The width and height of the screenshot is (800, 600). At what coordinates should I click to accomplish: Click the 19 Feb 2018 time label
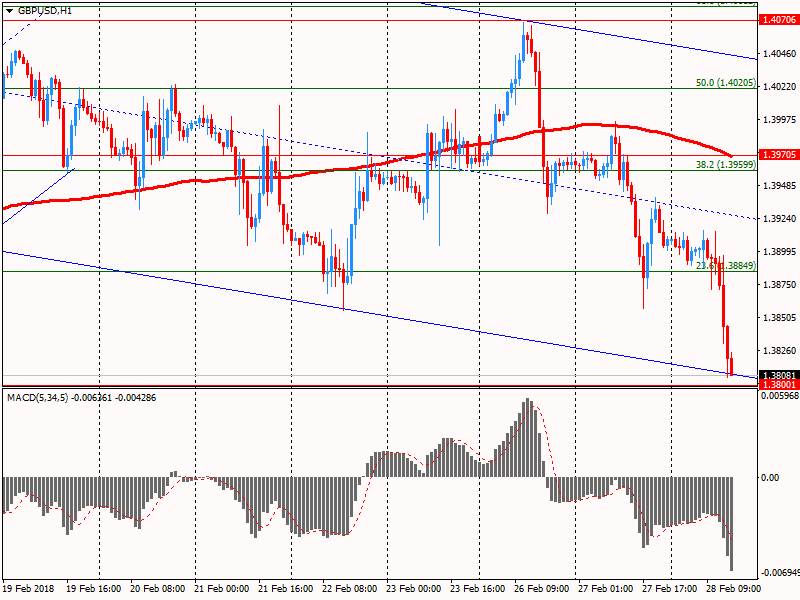29,588
